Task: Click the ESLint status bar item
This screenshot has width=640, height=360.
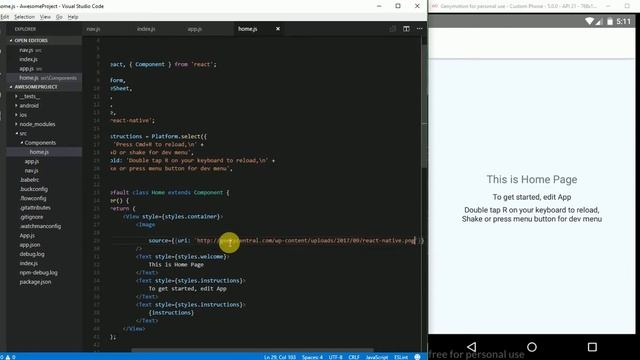Action: [x=401, y=357]
